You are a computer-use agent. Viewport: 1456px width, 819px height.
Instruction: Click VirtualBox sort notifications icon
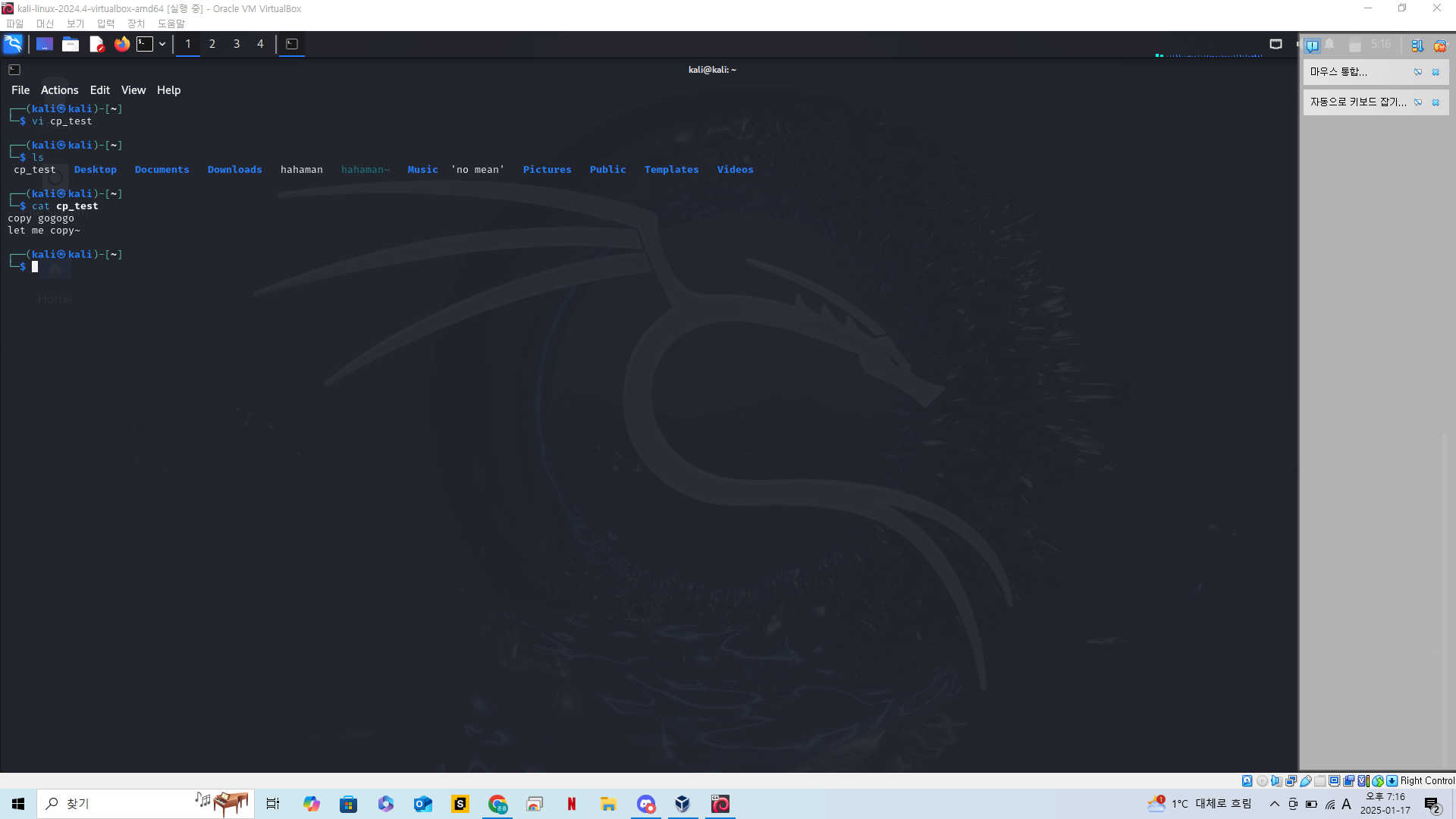1417,45
